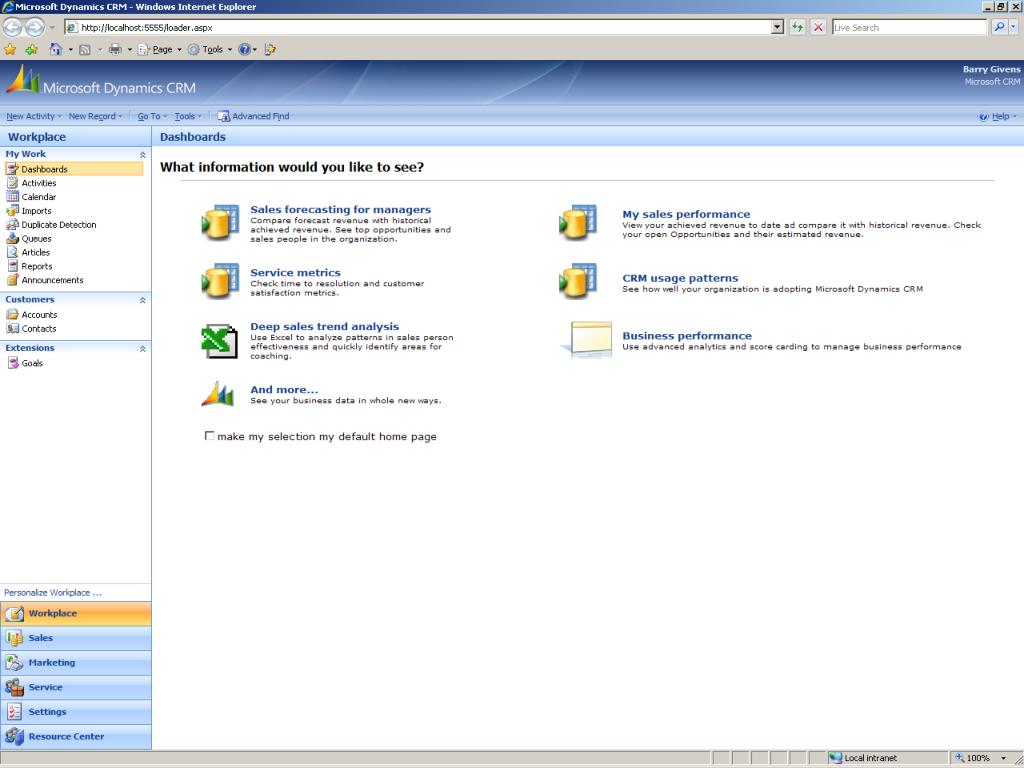Screen dimensions: 1024x768
Task: Open the New Activity dropdown
Action: coord(33,116)
